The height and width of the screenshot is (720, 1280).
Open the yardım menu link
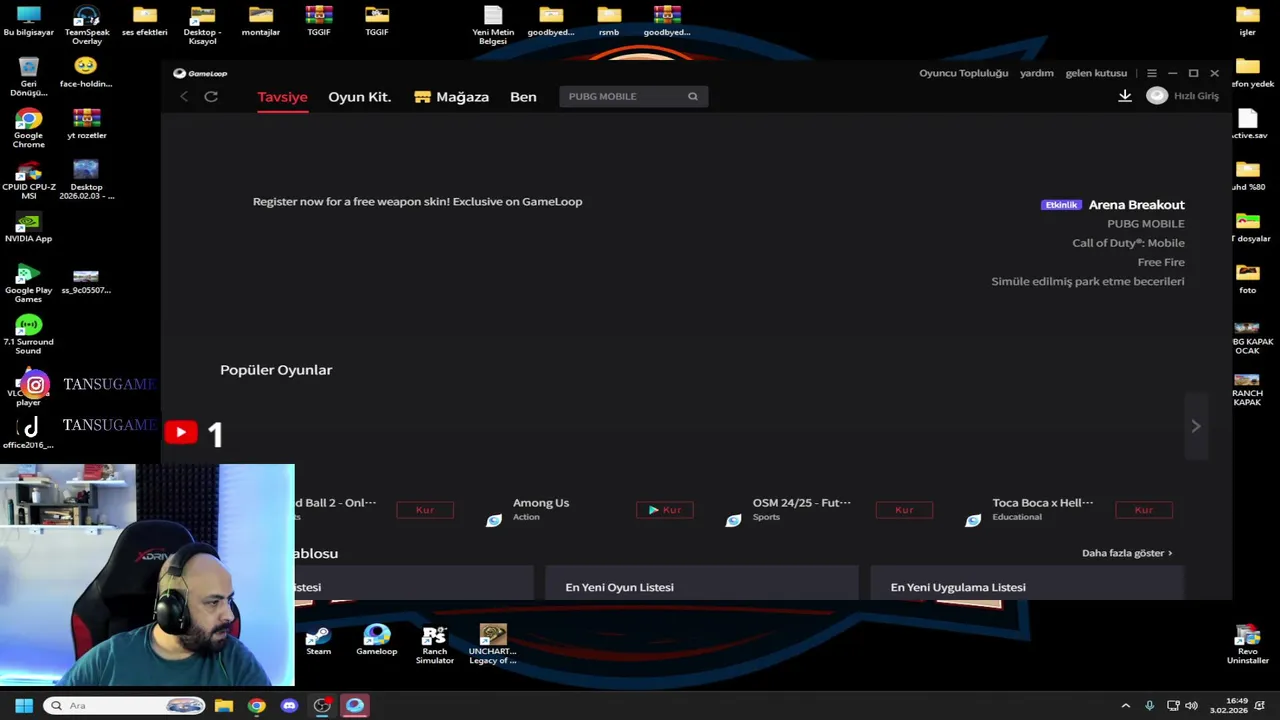1037,73
